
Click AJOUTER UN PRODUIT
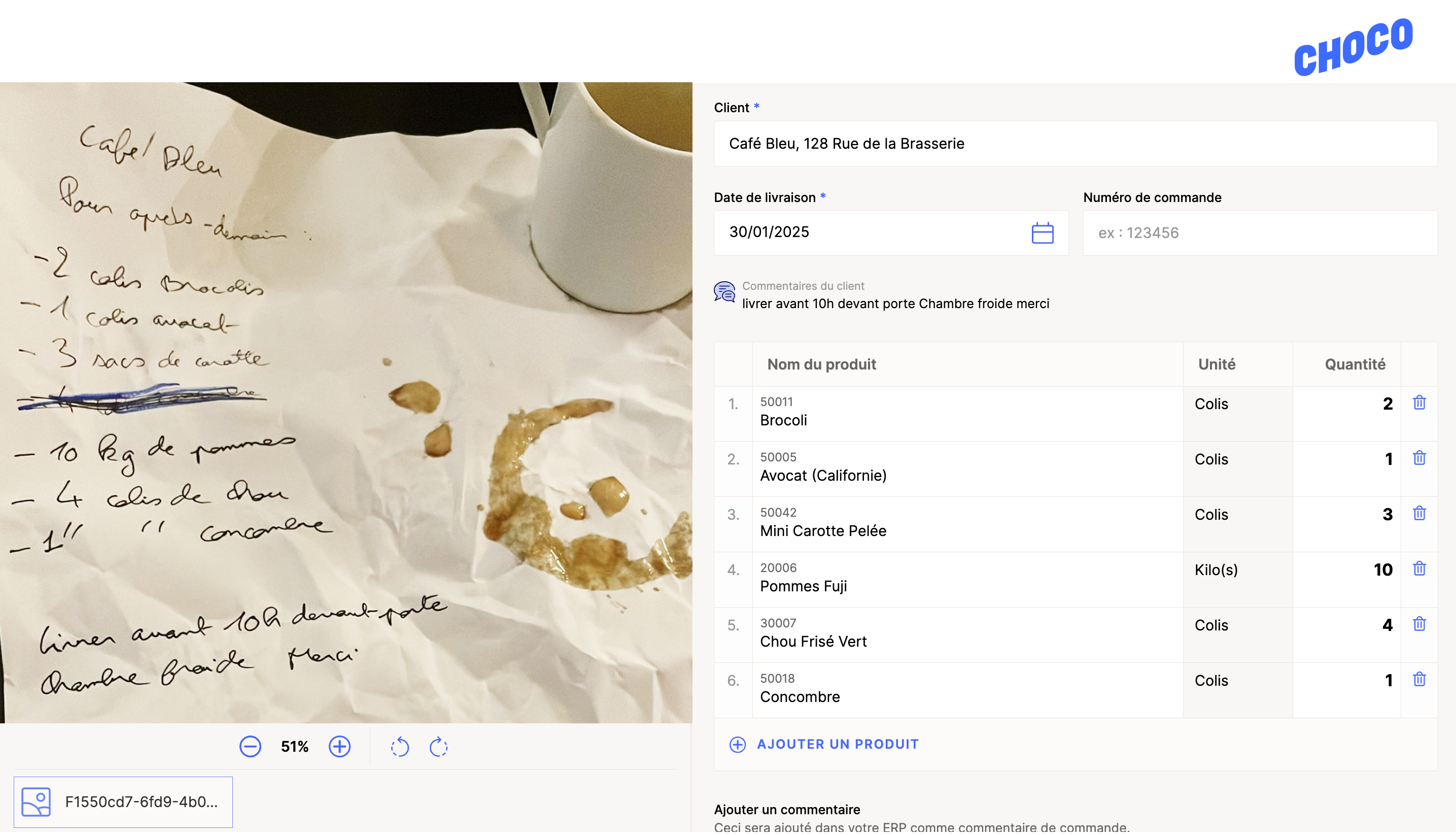837,744
